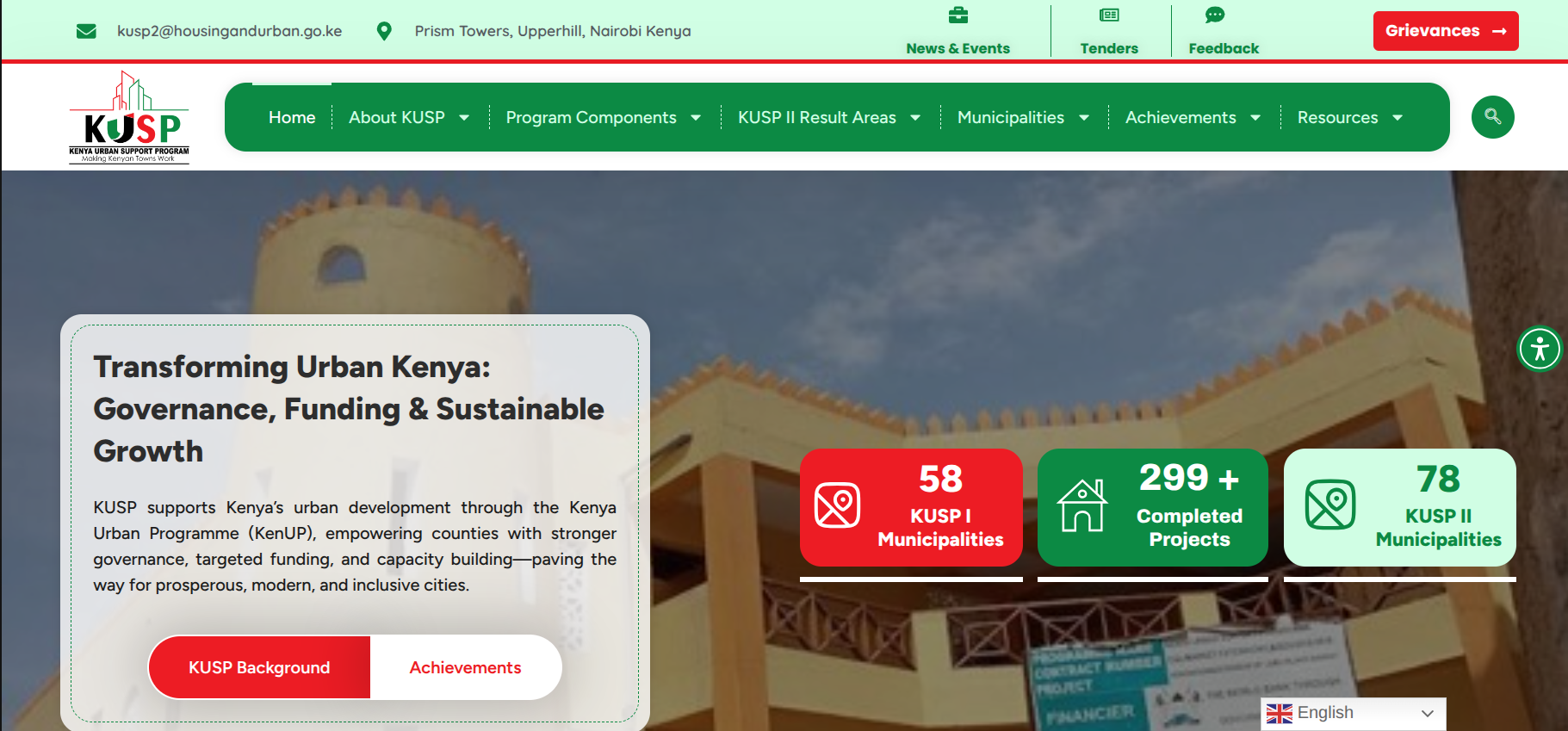This screenshot has width=1568, height=731.
Task: Expand the KUSP II Result Areas arrow
Action: (x=915, y=118)
